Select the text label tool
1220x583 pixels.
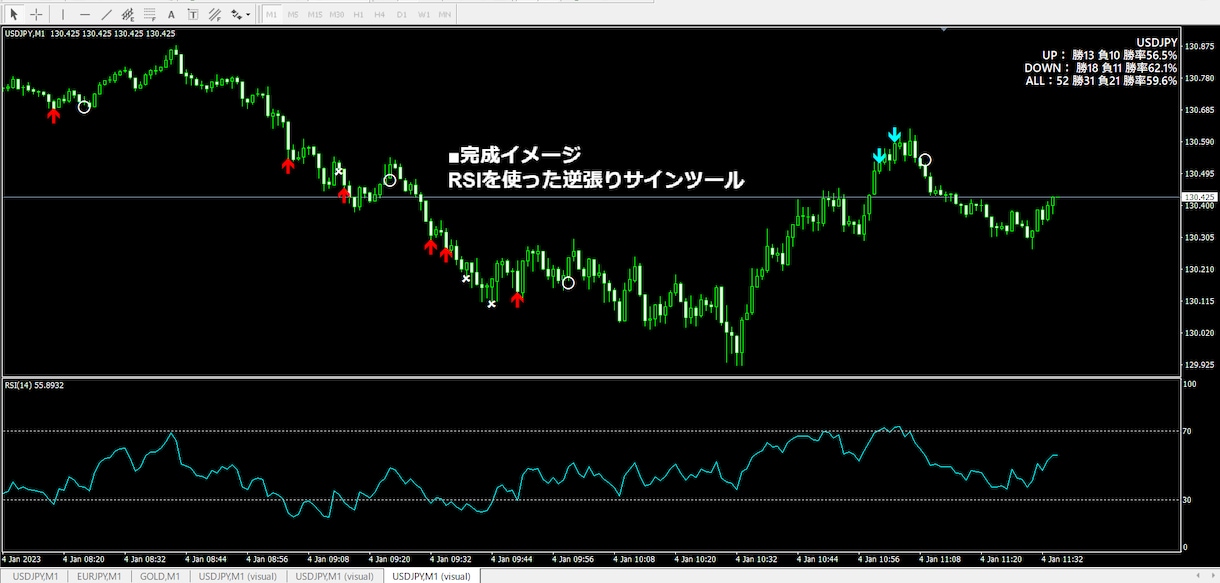tap(193, 15)
